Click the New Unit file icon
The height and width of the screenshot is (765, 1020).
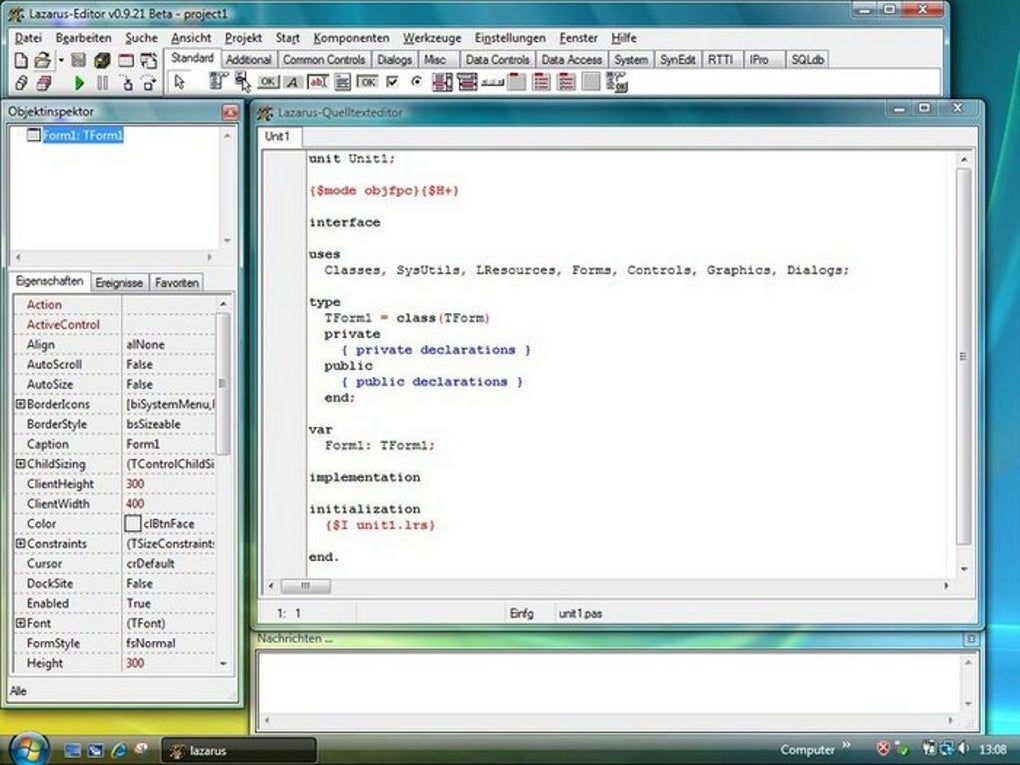pos(21,61)
